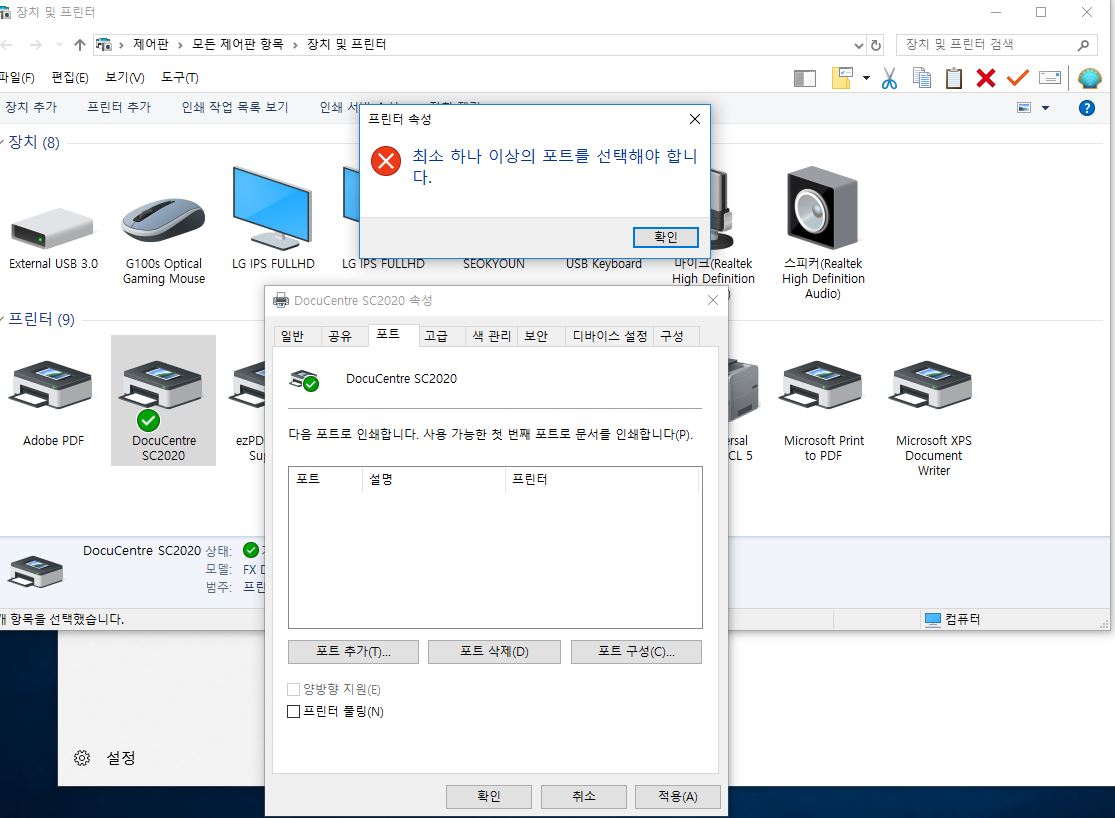Open the views dropdown arrow above the device list
Screen dimensions: 1115x818
click(1045, 108)
